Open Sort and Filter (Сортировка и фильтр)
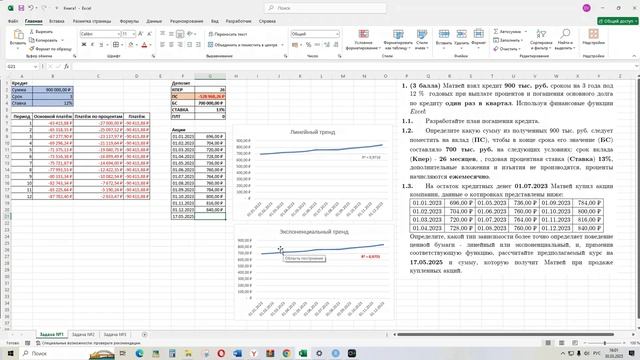This screenshot has width=640, height=360. click(x=541, y=39)
